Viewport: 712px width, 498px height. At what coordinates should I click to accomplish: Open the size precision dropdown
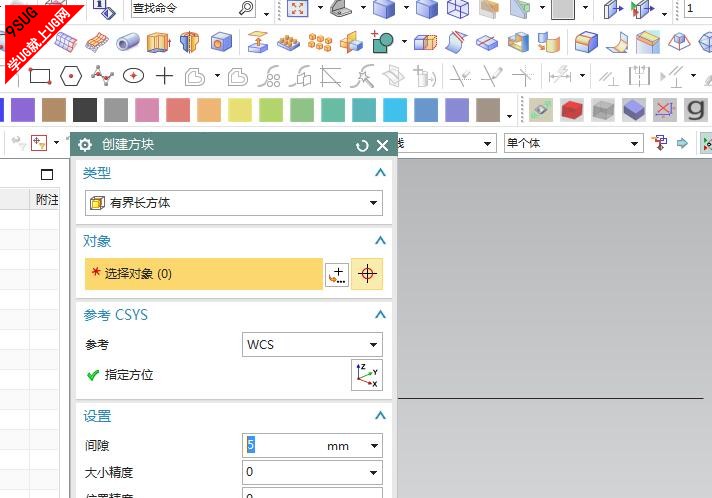373,473
